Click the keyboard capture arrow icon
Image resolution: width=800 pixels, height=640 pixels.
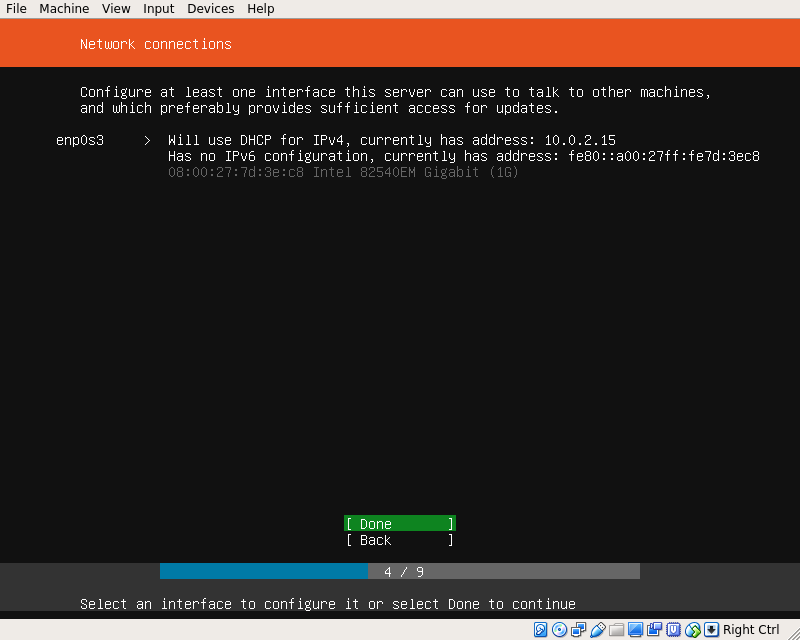click(x=711, y=630)
